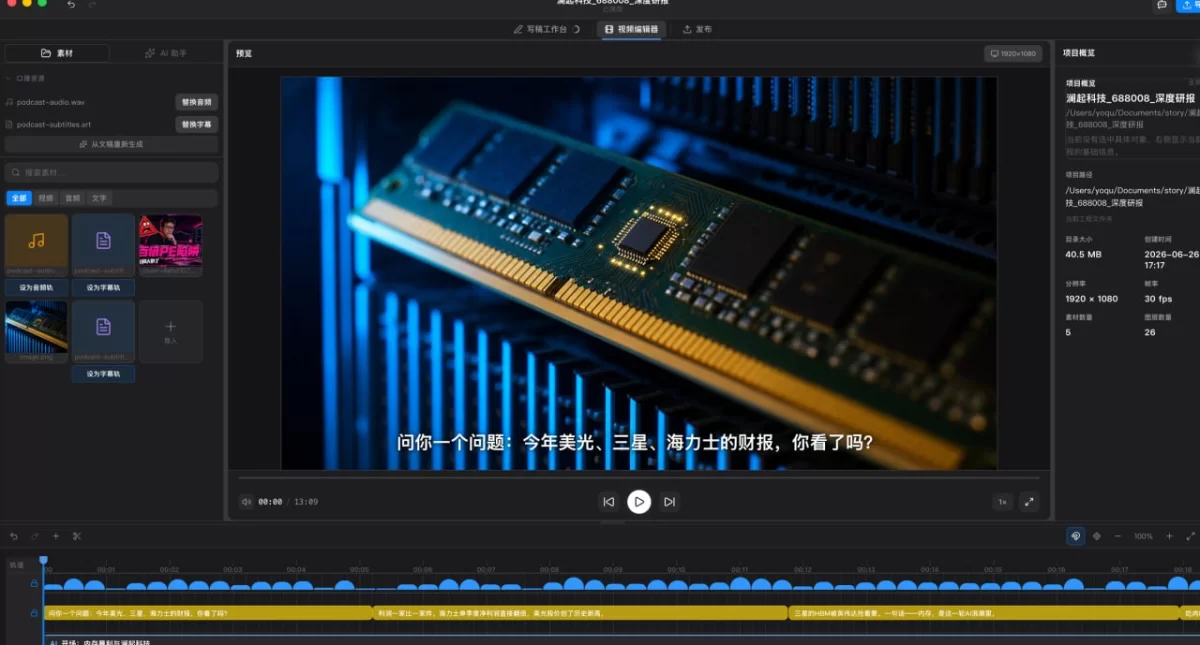Click the 1920 × 1080 value in project overview

(1092, 298)
